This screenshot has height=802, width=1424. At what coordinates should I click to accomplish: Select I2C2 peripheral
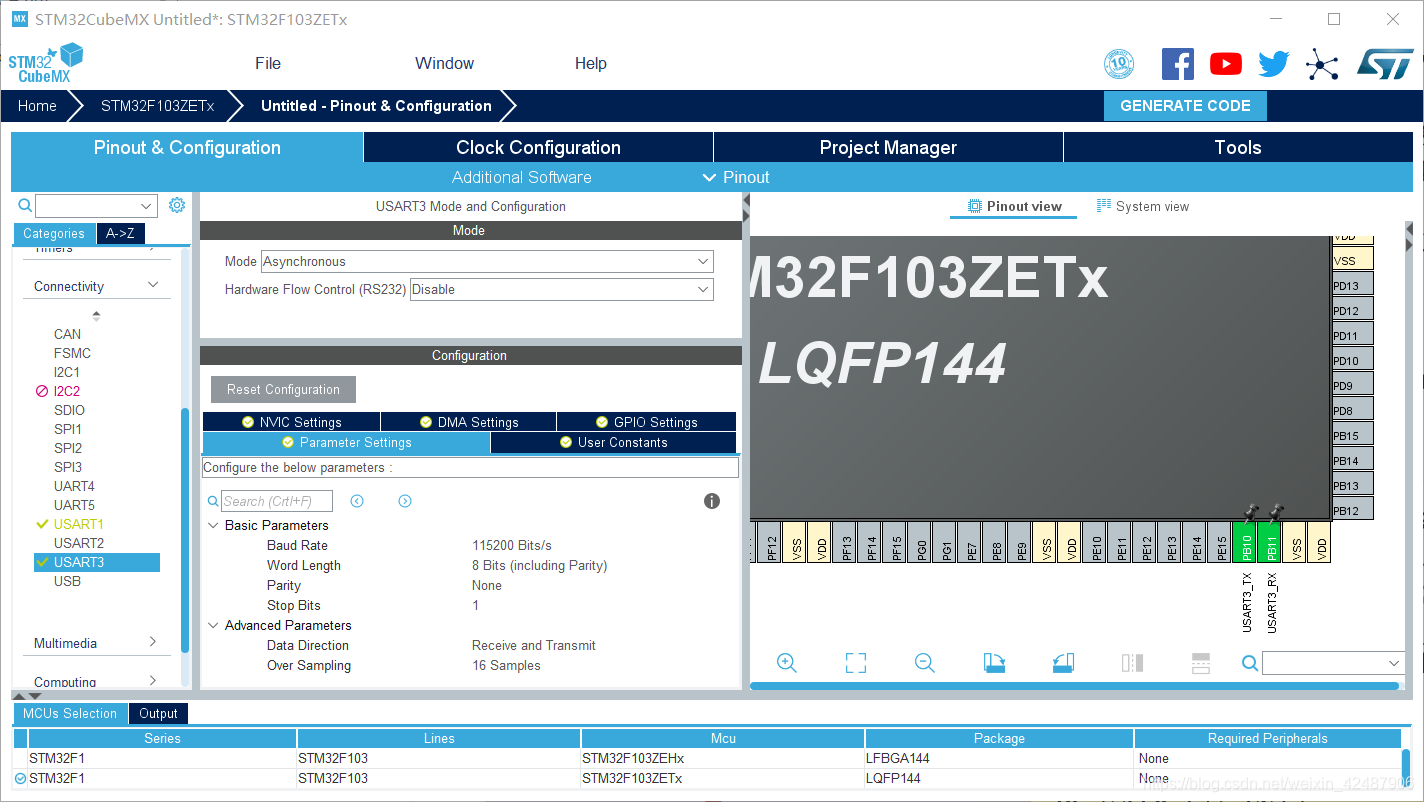[x=67, y=391]
